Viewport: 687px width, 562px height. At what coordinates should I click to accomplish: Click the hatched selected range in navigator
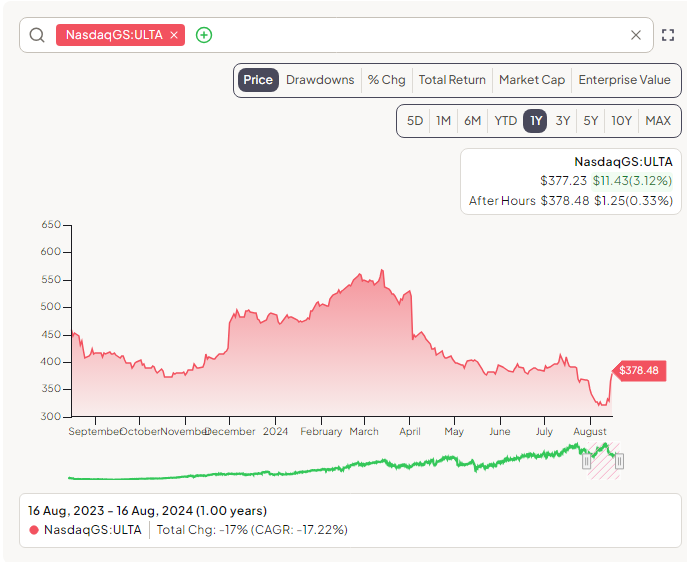(x=603, y=461)
